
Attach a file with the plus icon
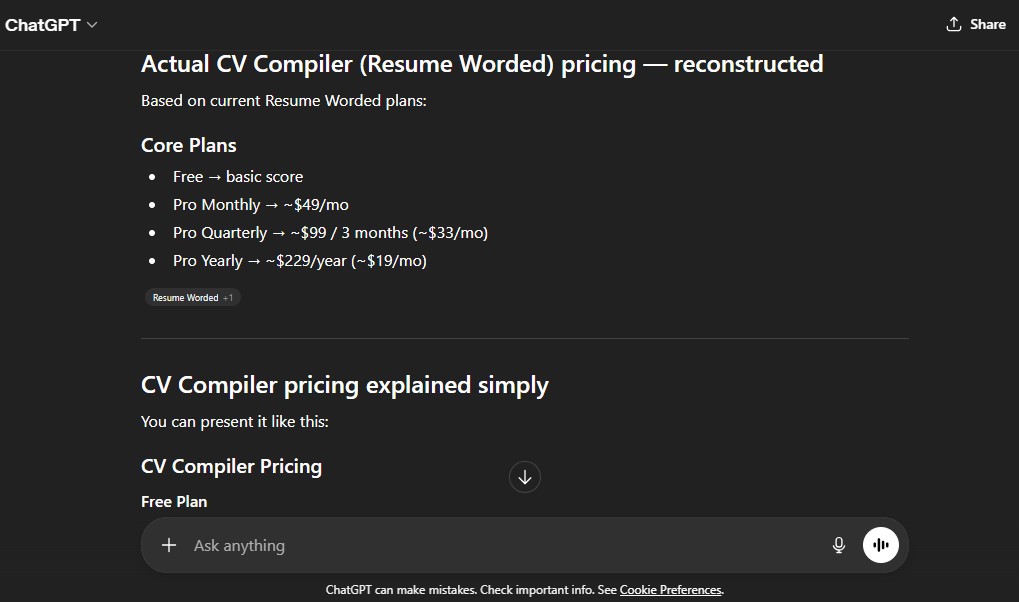[168, 544]
